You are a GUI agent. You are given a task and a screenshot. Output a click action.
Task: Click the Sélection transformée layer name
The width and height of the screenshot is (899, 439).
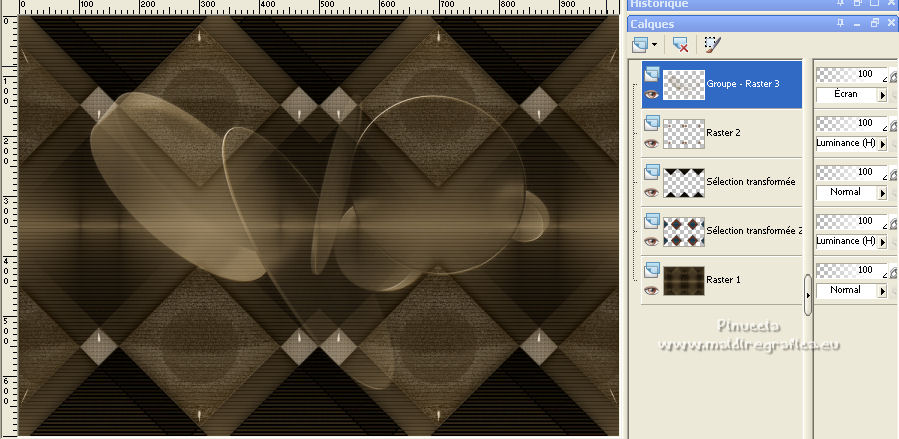(x=751, y=182)
